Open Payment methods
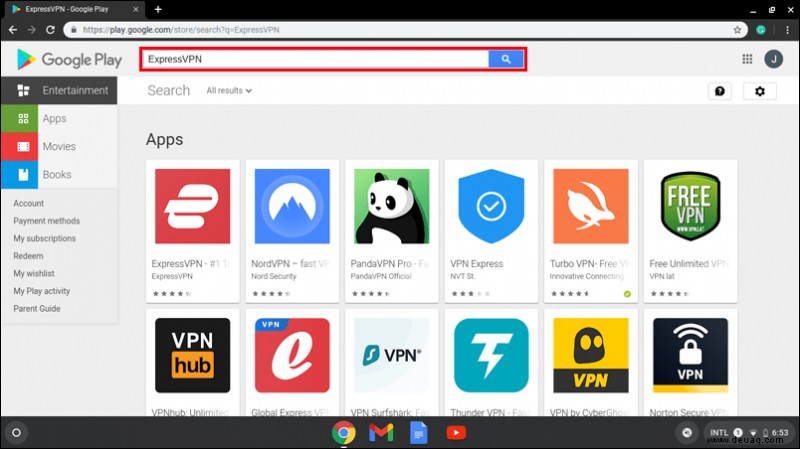 tap(46, 221)
